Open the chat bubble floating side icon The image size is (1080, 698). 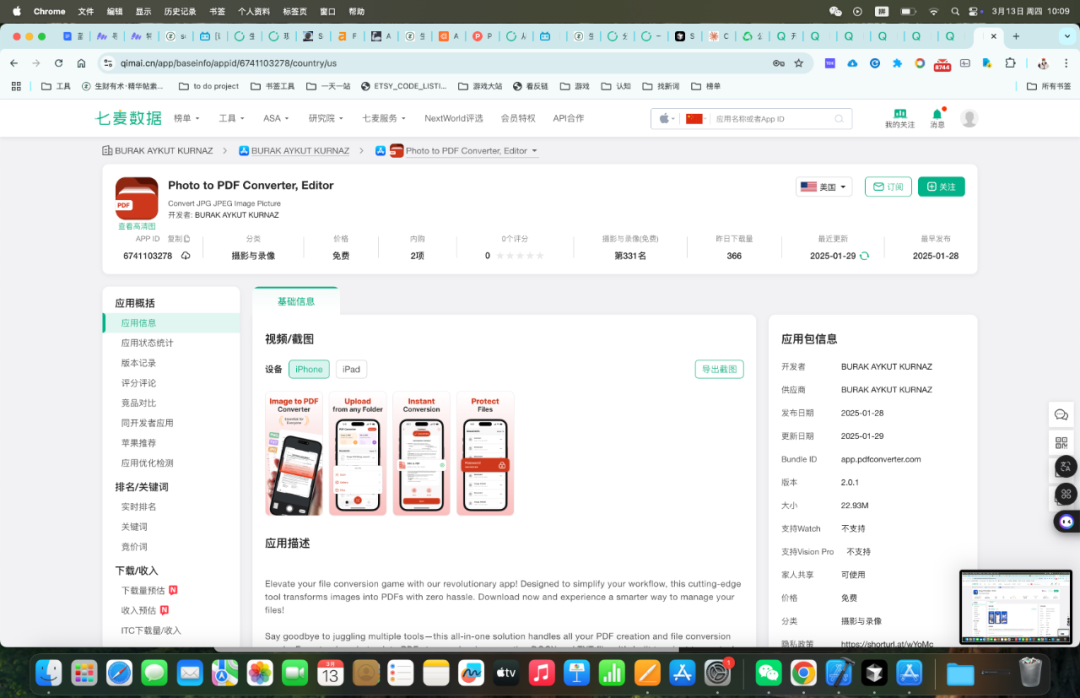[1061, 415]
